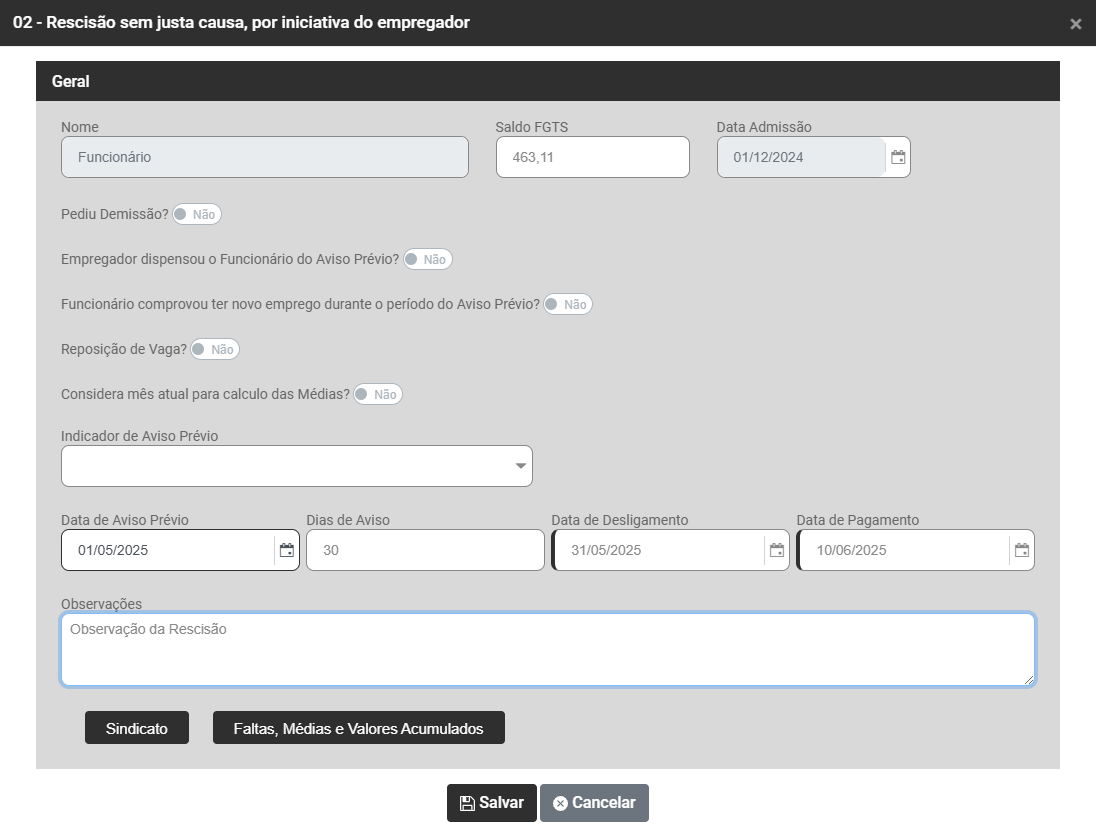The width and height of the screenshot is (1096, 833).
Task: Focus the Saldo FGTS input field
Action: [x=592, y=157]
